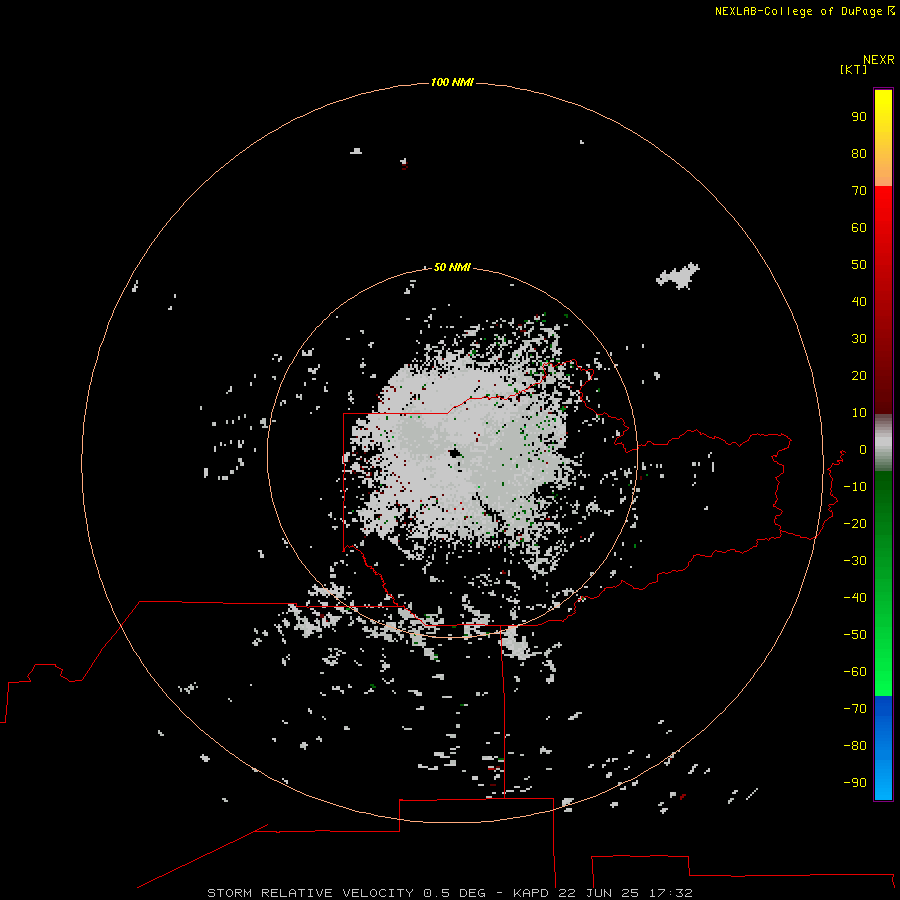Click the 90 value on color scale

[x=859, y=117]
